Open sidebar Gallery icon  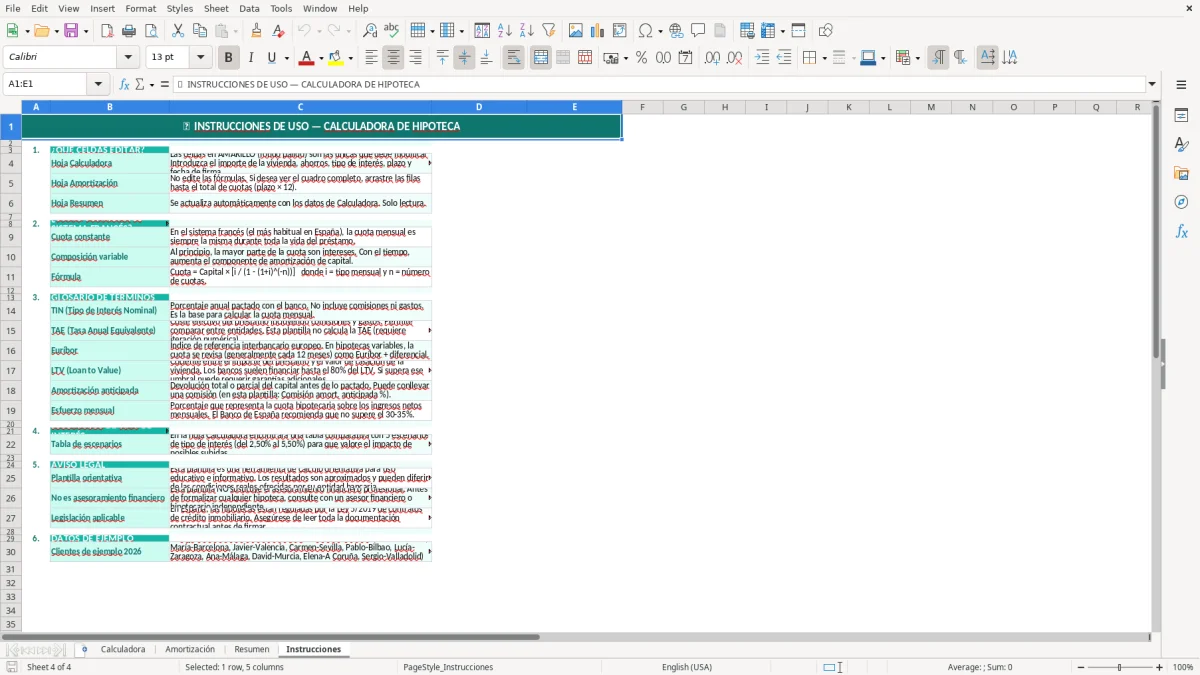click(x=1181, y=173)
